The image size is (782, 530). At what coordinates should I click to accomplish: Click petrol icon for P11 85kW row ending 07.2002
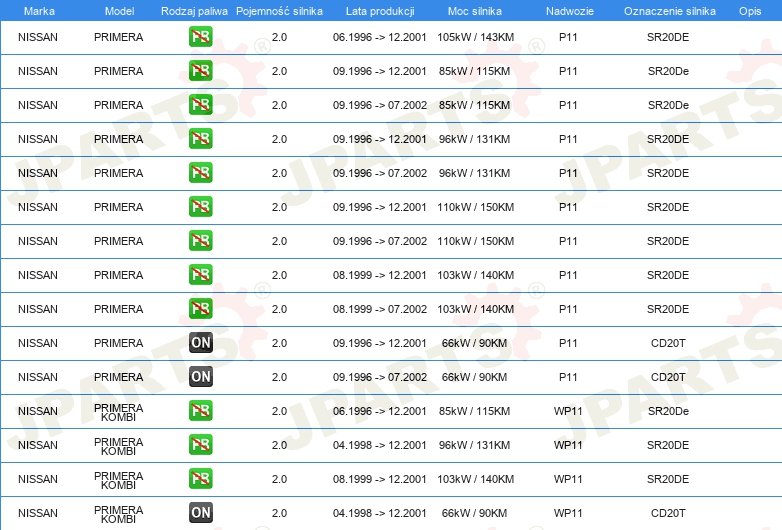coord(200,105)
